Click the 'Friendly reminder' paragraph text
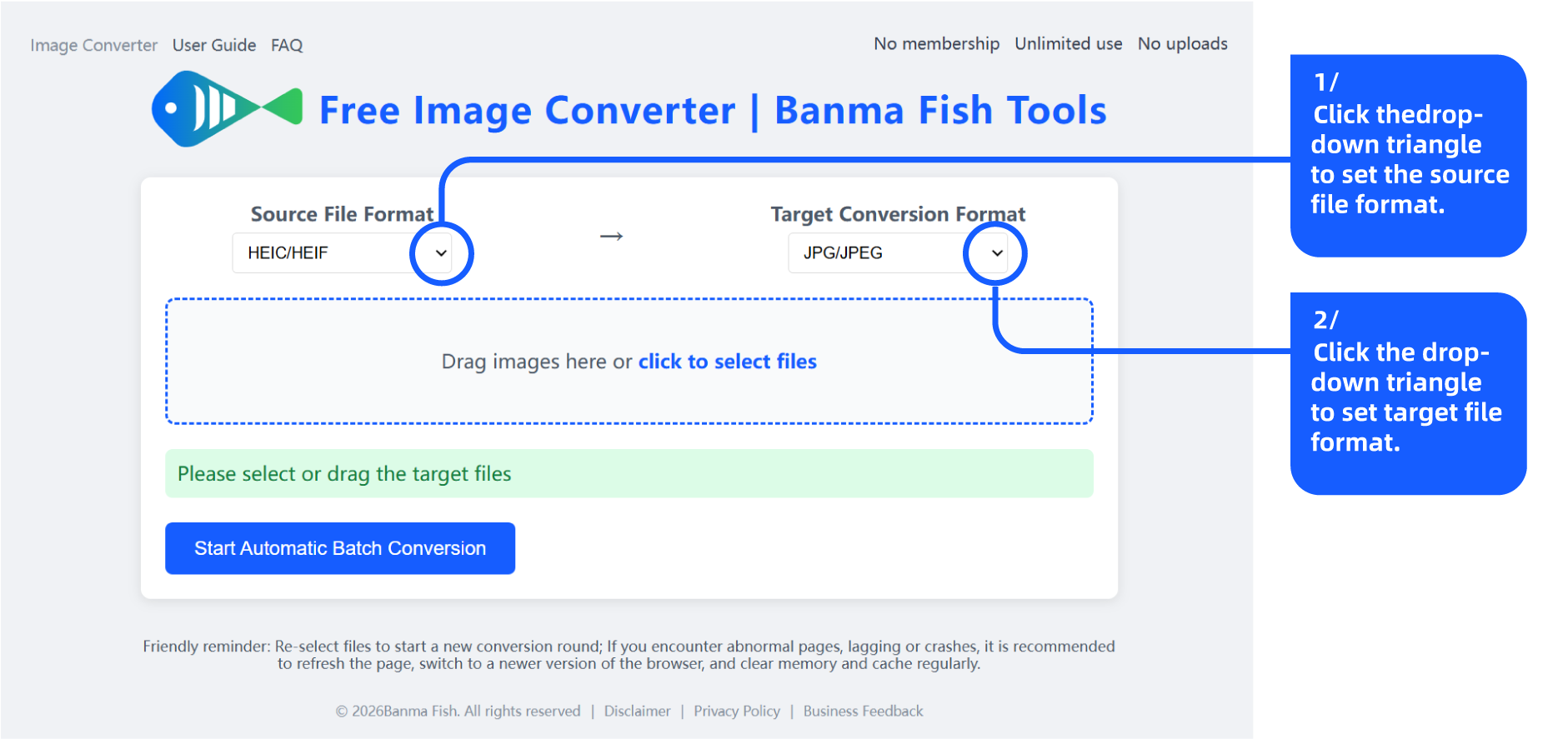 (x=629, y=655)
